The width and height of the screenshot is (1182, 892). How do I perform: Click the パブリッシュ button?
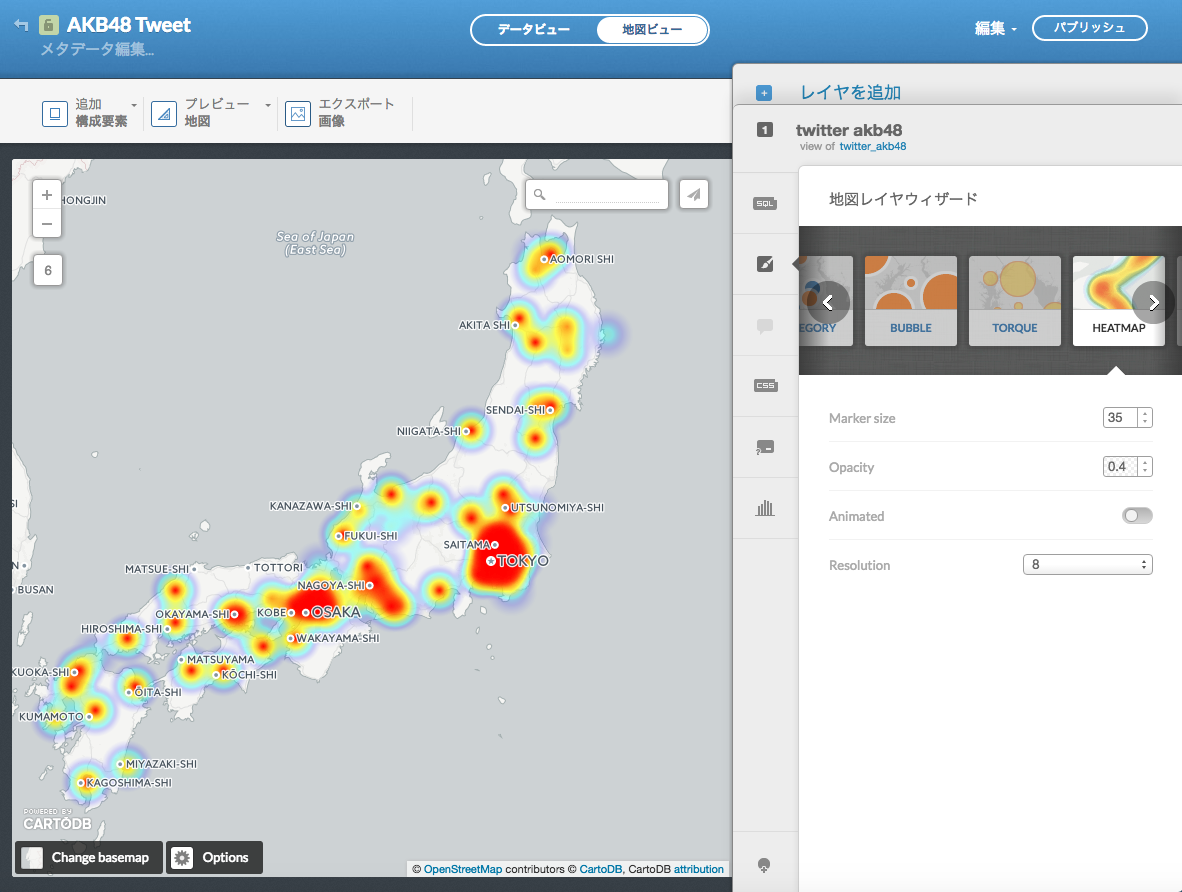(x=1089, y=28)
